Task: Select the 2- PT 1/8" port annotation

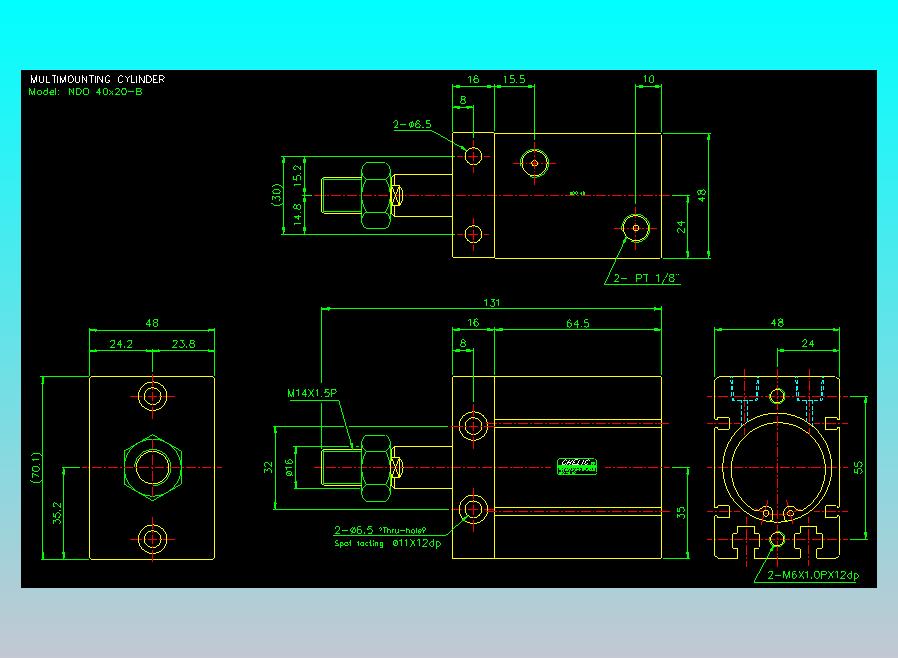Action: coord(646,278)
